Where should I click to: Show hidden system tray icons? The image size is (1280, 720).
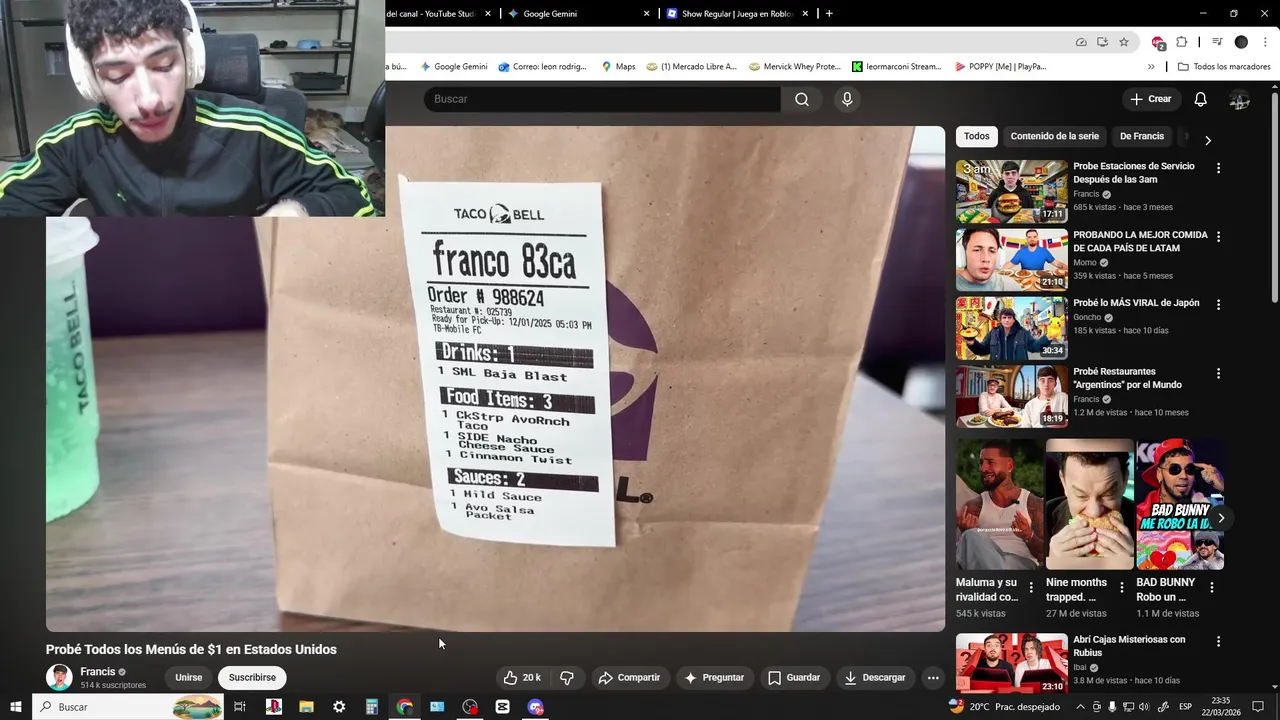click(1080, 706)
